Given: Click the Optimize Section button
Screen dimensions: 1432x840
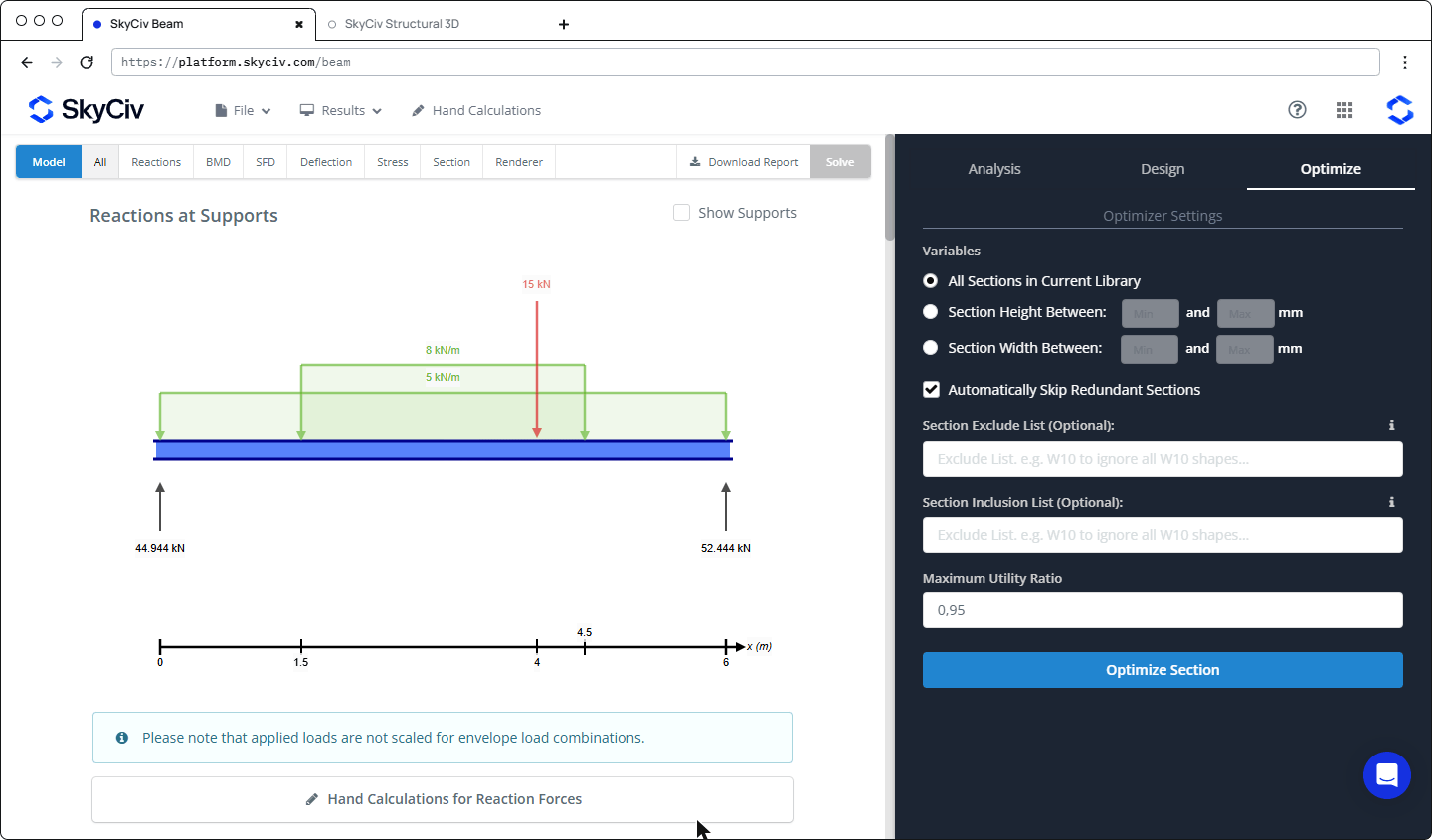Looking at the screenshot, I should pos(1163,670).
